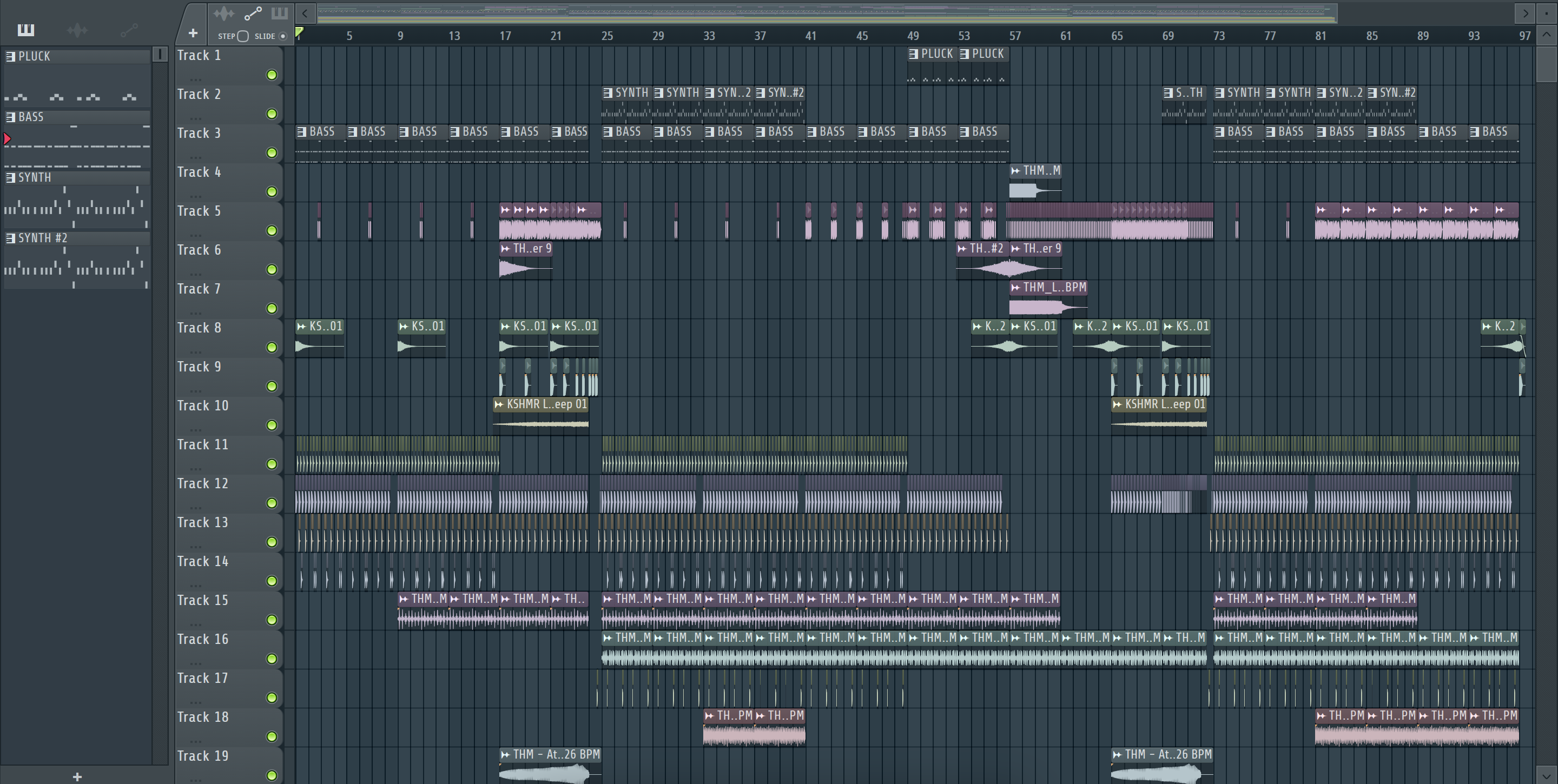
Task: Mute Track 2 with green LED
Action: pos(272,114)
